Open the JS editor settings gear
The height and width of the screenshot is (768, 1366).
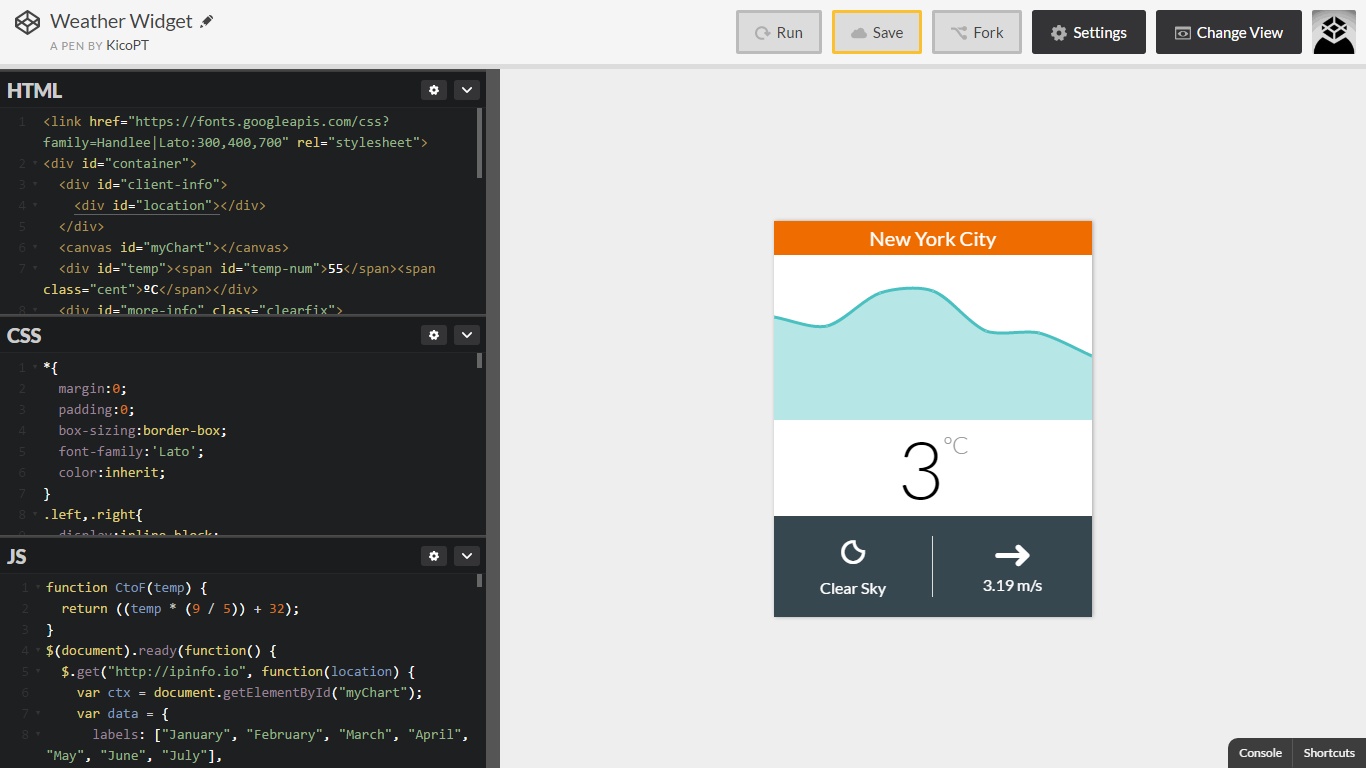[x=434, y=556]
